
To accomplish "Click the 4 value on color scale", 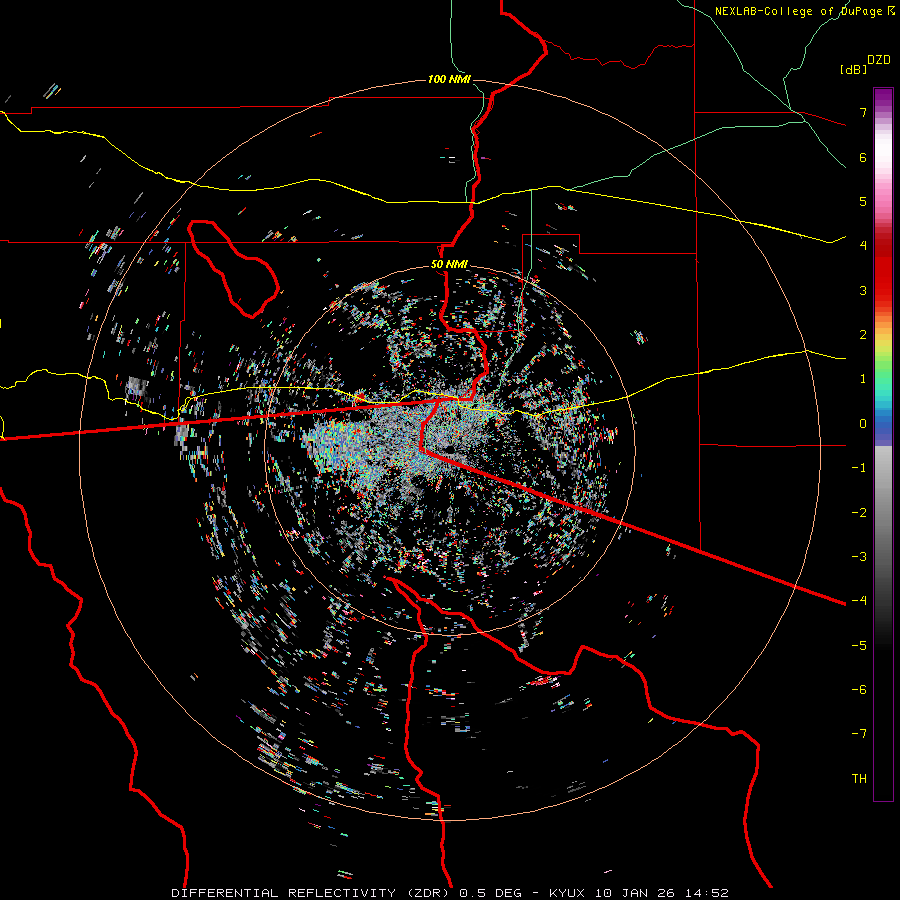I will coord(863,246).
